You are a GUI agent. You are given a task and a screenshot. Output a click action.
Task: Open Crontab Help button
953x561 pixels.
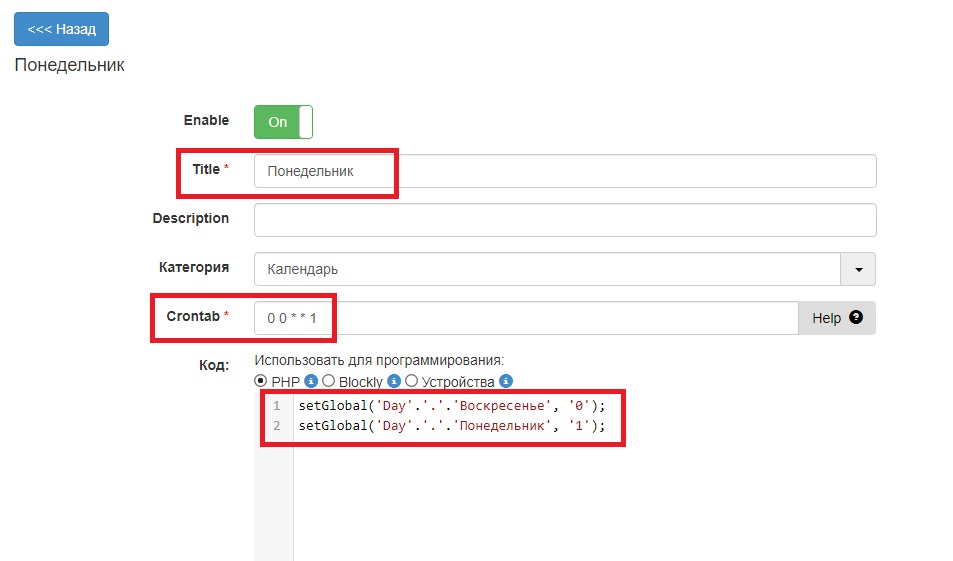tap(837, 318)
